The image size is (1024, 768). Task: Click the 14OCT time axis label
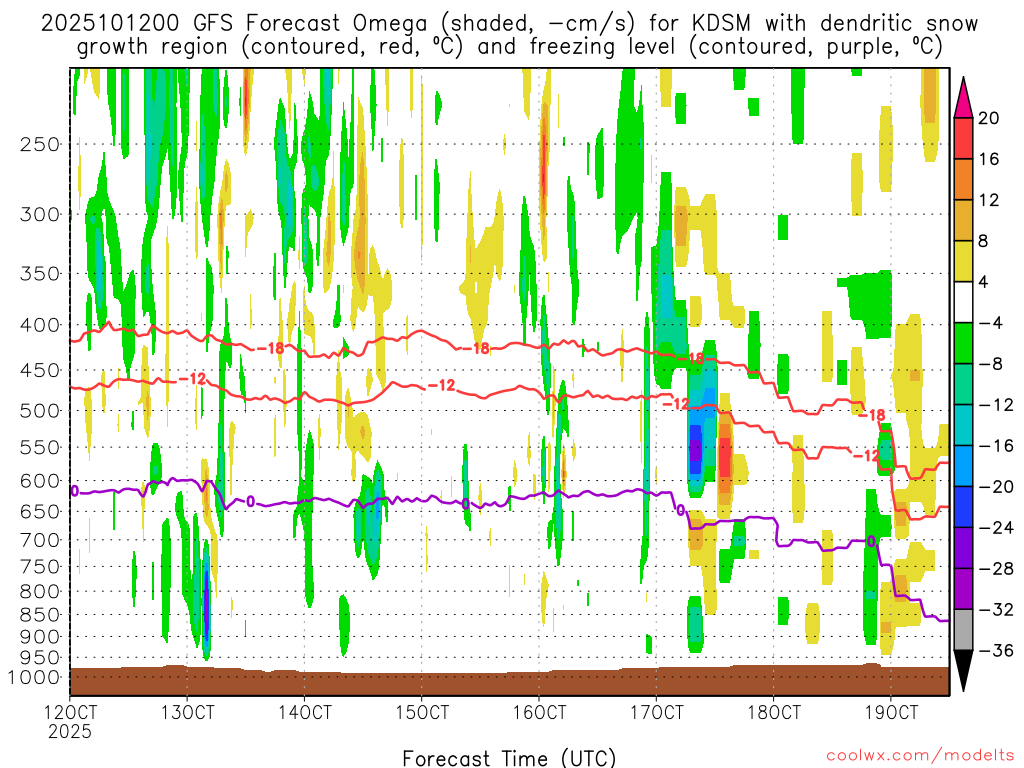point(304,712)
